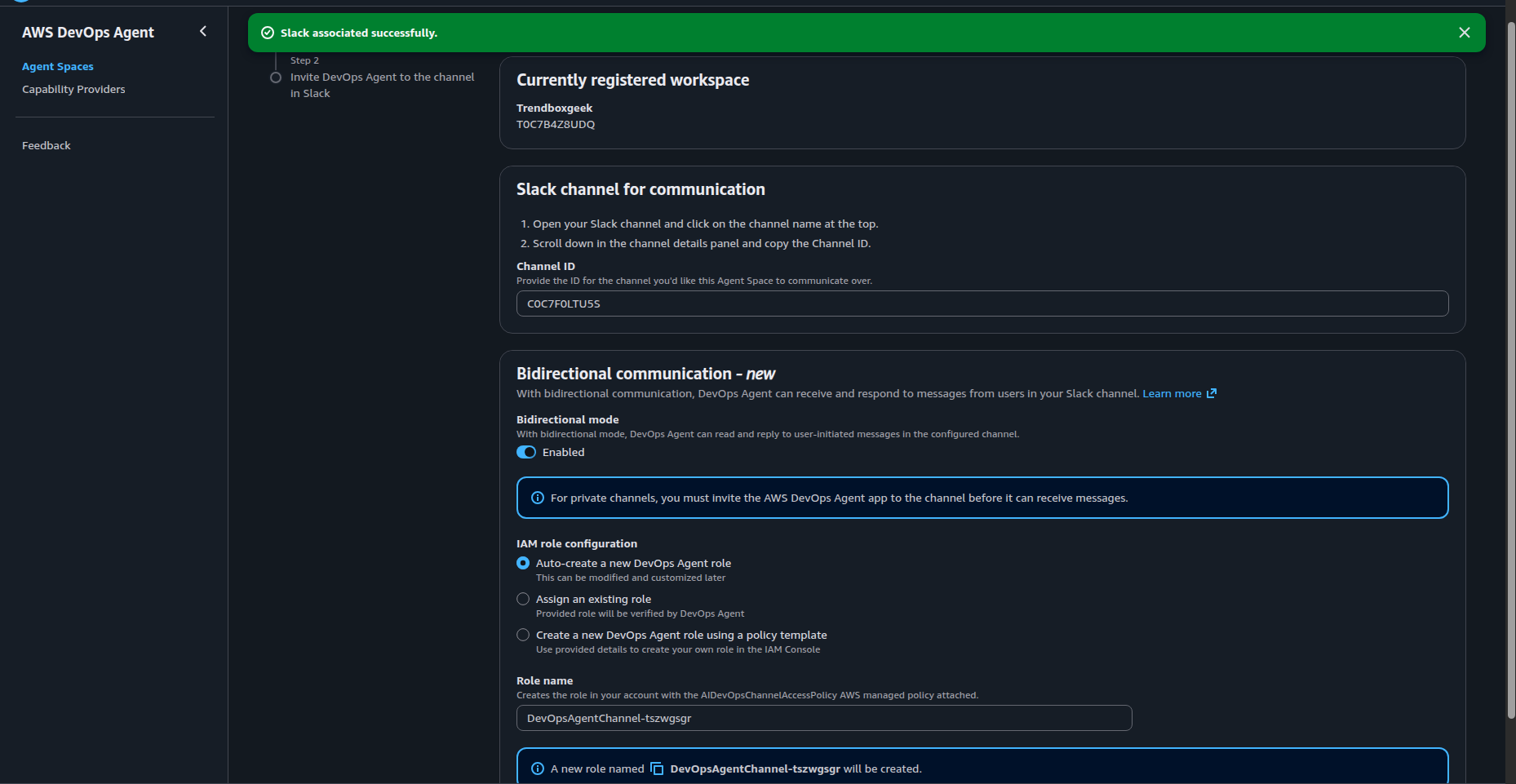Open Agent Spaces in the sidebar
Screen dimensions: 1516x784
58,66
